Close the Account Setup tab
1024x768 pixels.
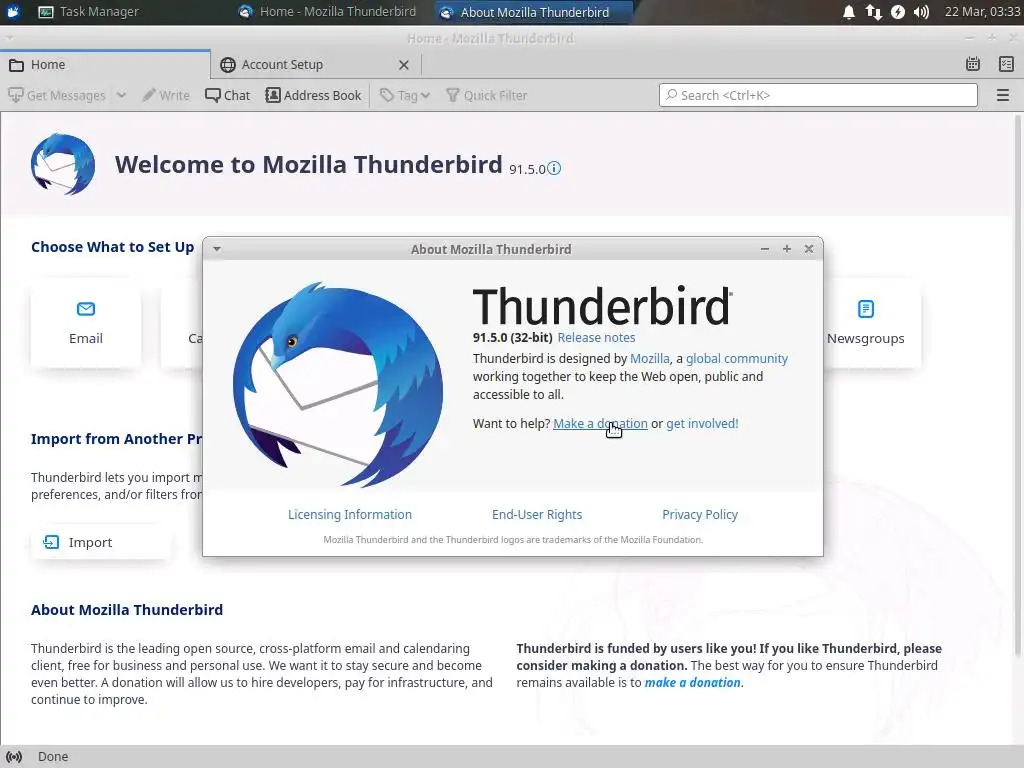coord(404,65)
